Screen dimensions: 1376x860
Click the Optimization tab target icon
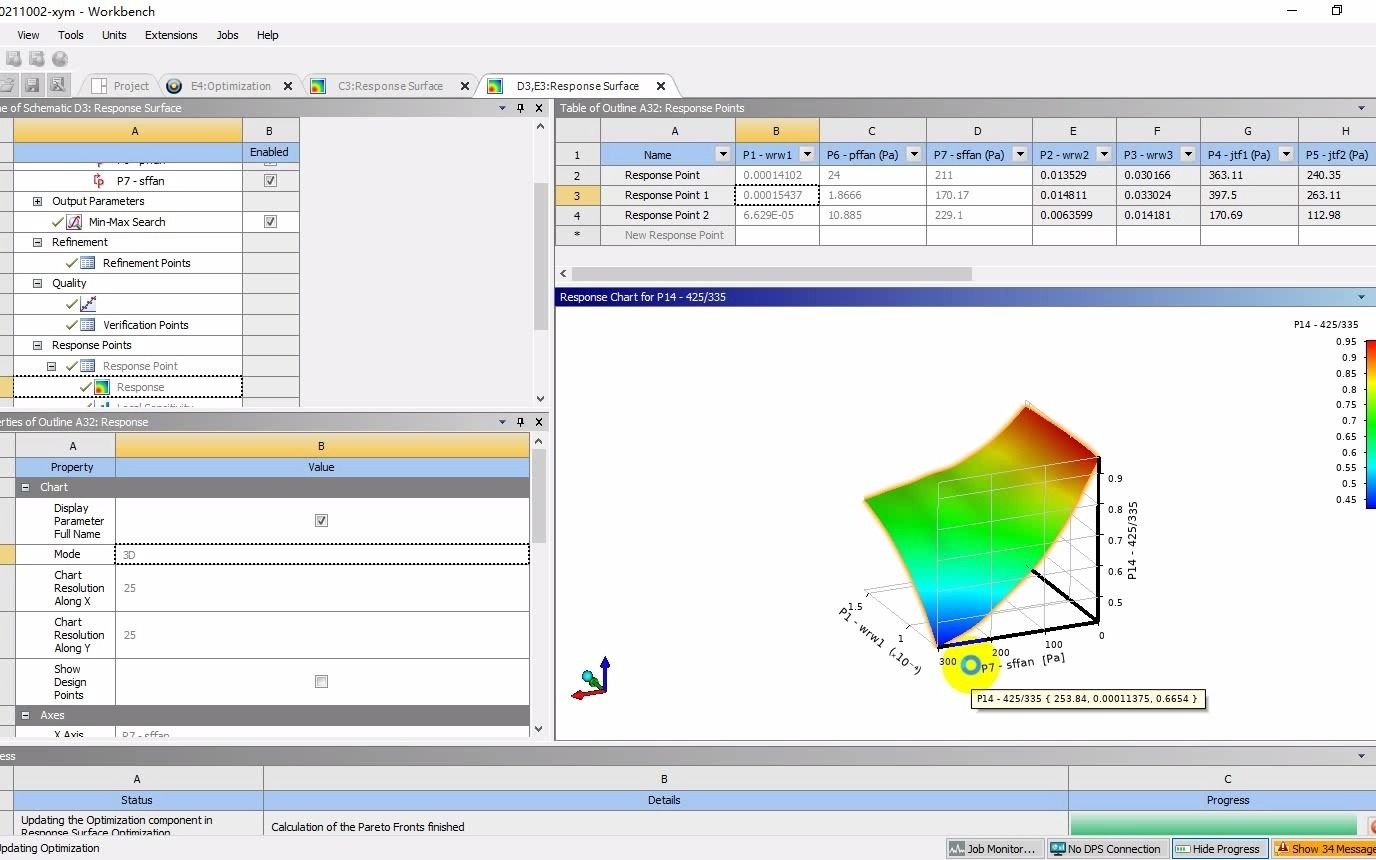tap(174, 86)
